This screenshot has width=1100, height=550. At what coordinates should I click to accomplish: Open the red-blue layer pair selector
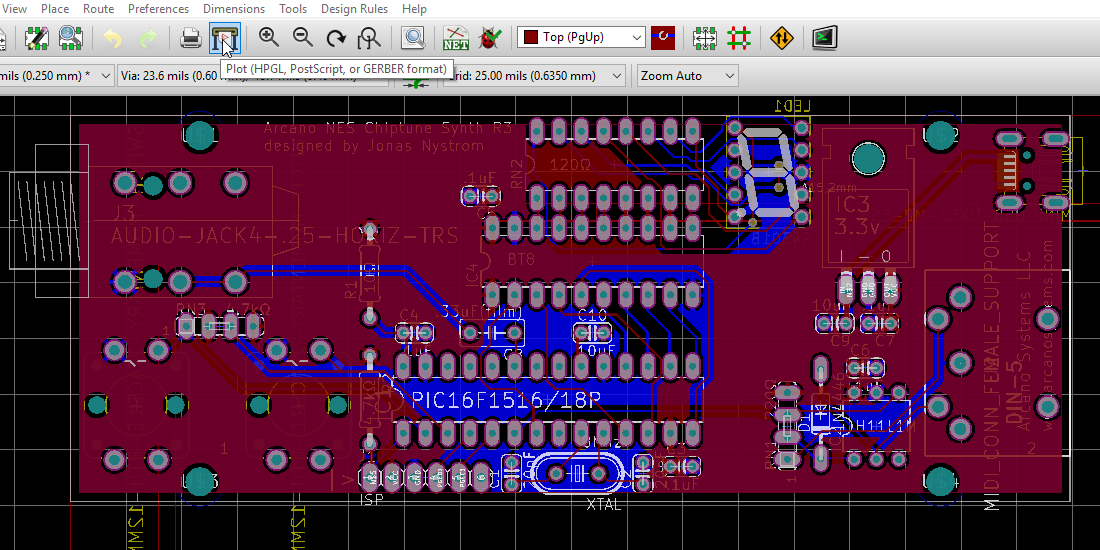(662, 38)
